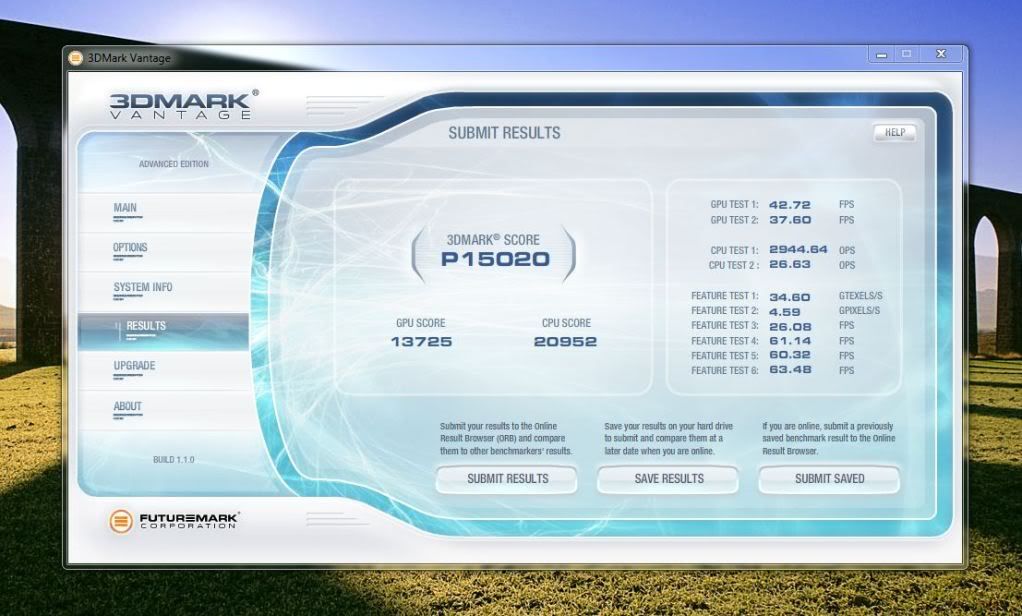
Task: Click the GTEXELS/S unit label
Action: pyautogui.click(x=860, y=296)
